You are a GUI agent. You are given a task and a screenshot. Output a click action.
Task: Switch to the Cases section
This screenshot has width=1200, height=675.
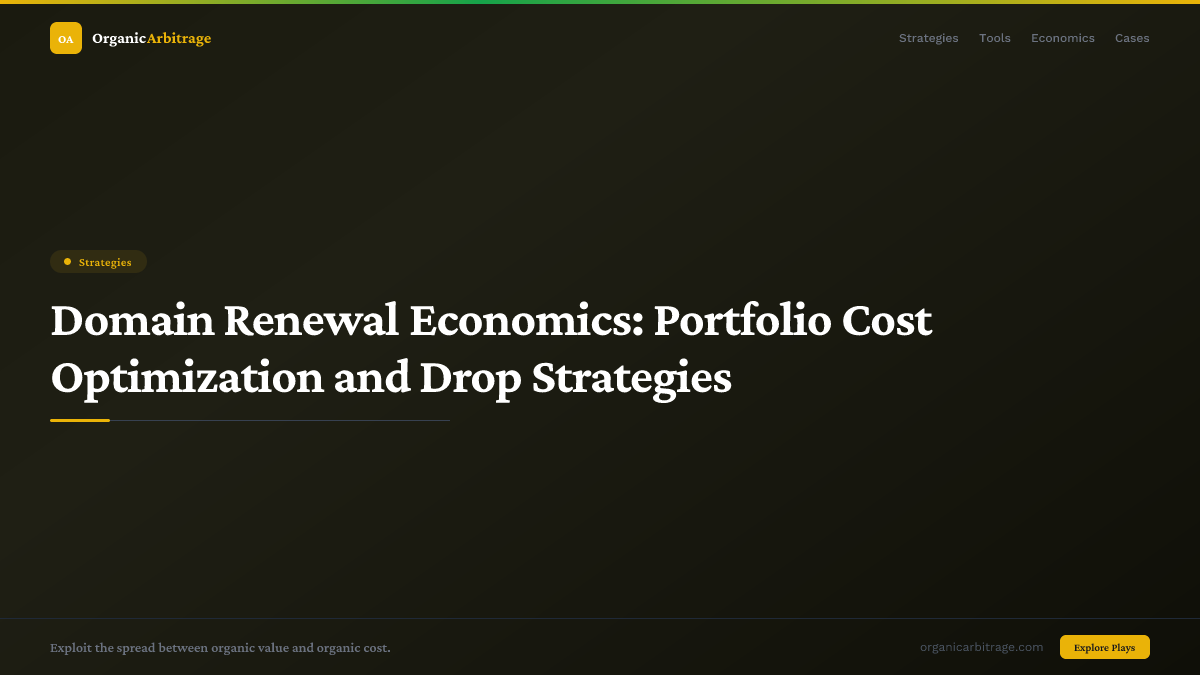tap(1132, 38)
